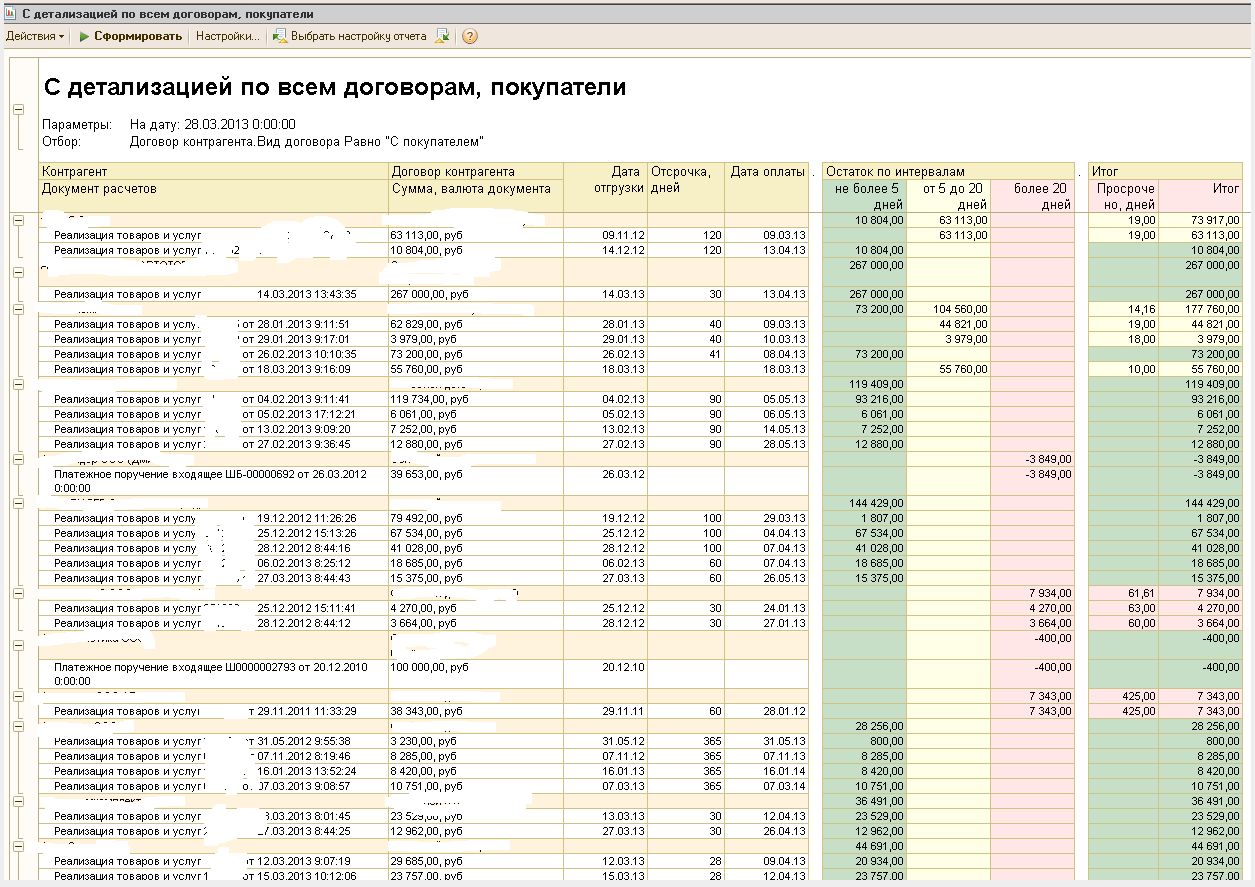1255x887 pixels.
Task: Click the '267 000,00, руб' document sum cell
Action: [430, 295]
